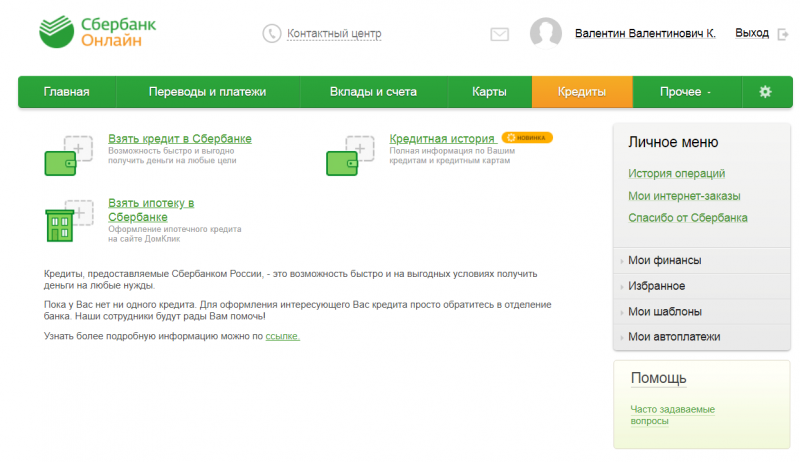Open Взять кредит в Сбербанке link

(180, 139)
